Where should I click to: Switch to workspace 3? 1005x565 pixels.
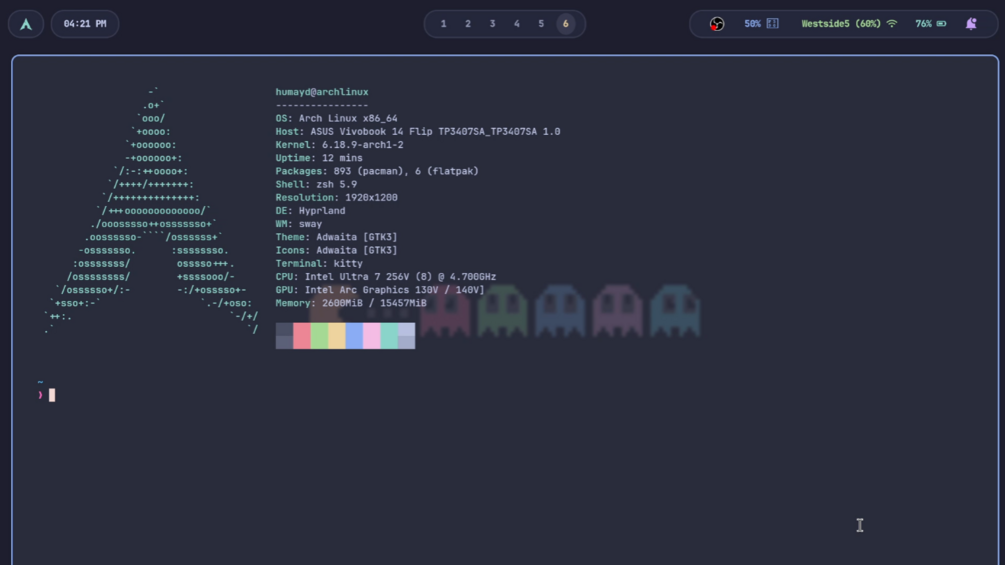pos(492,24)
